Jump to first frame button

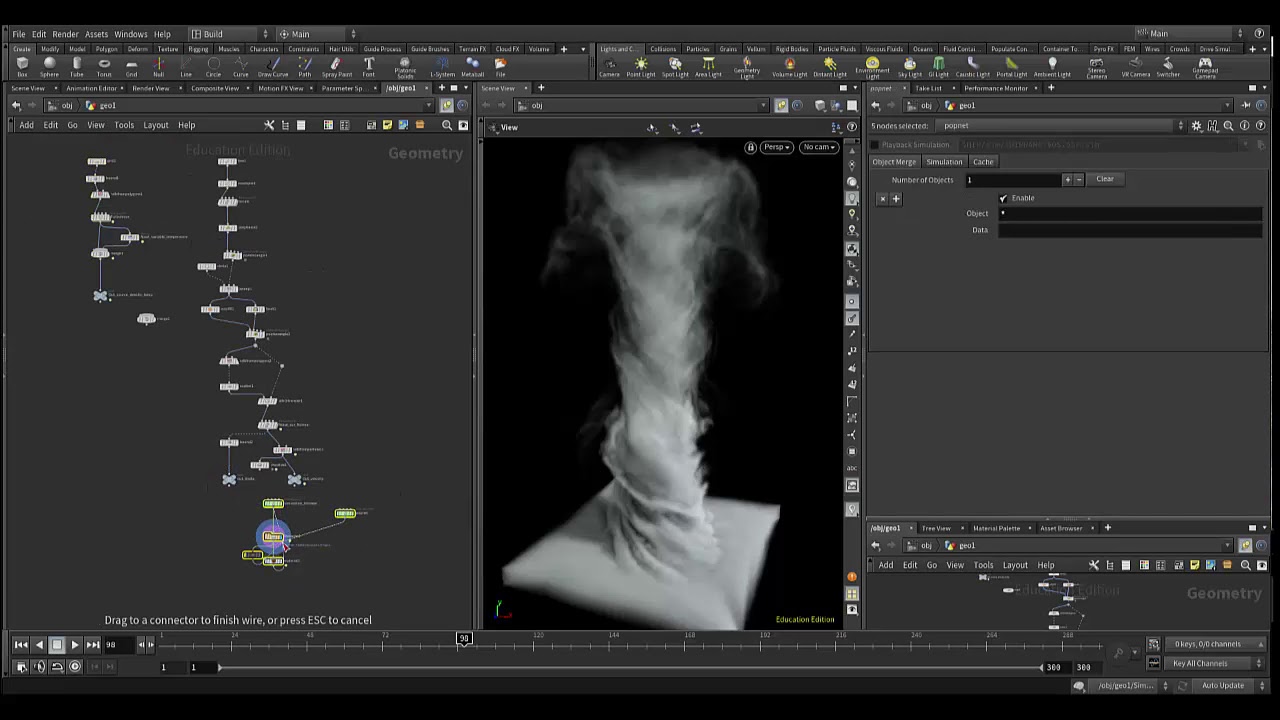[21, 645]
